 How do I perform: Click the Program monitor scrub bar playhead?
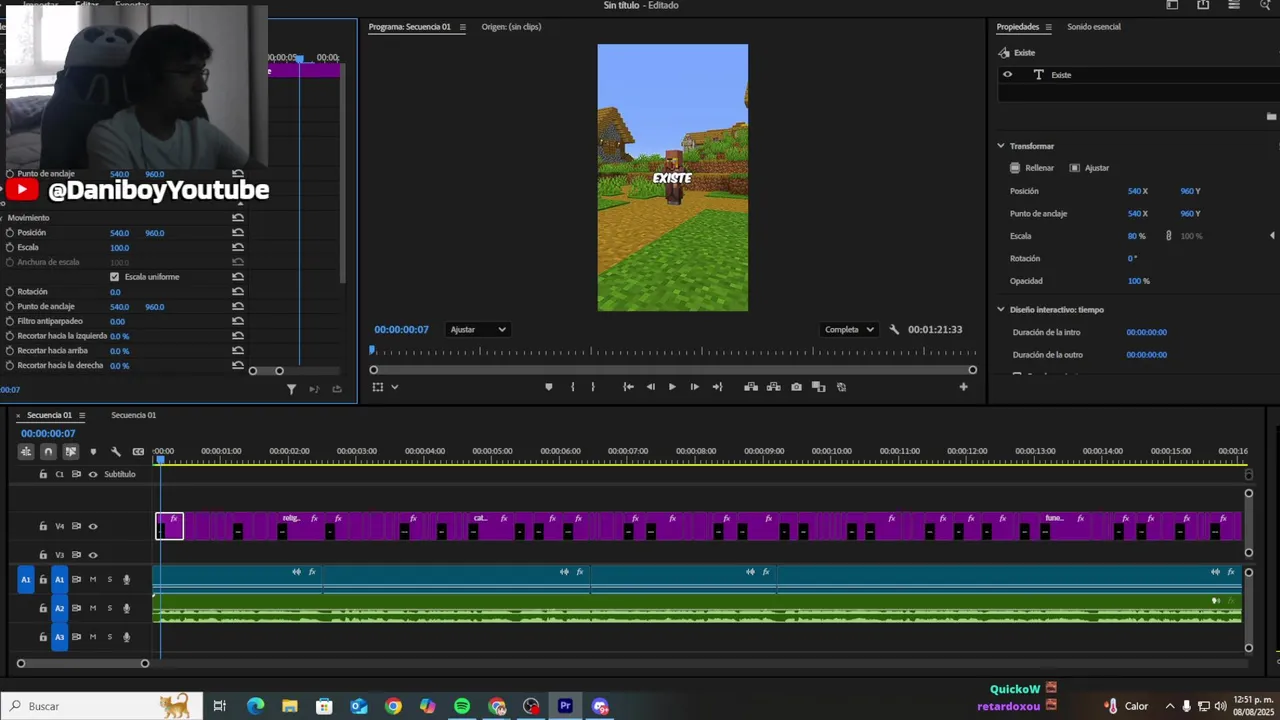click(x=372, y=350)
